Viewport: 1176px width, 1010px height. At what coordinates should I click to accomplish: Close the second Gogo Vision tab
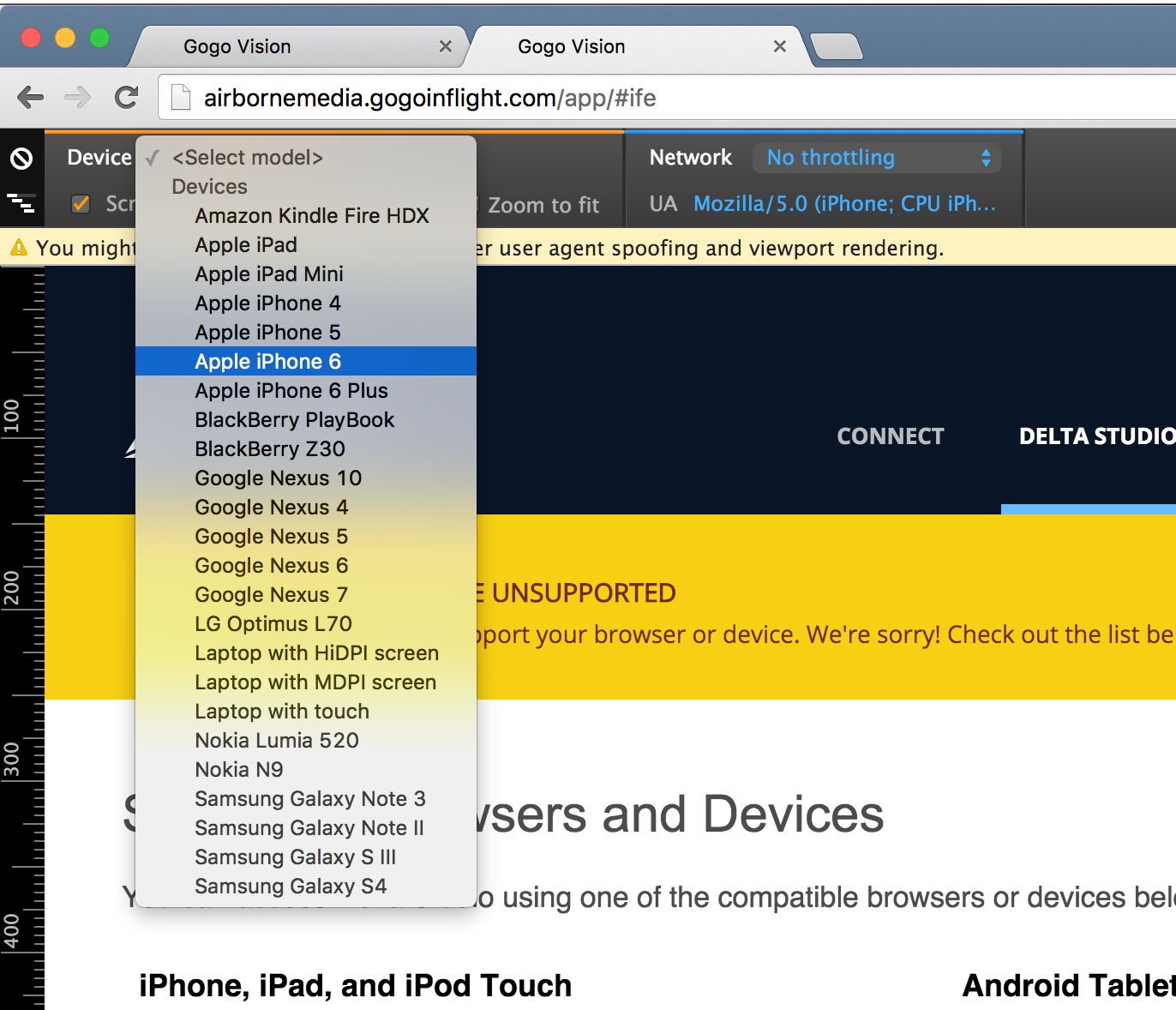[x=779, y=46]
